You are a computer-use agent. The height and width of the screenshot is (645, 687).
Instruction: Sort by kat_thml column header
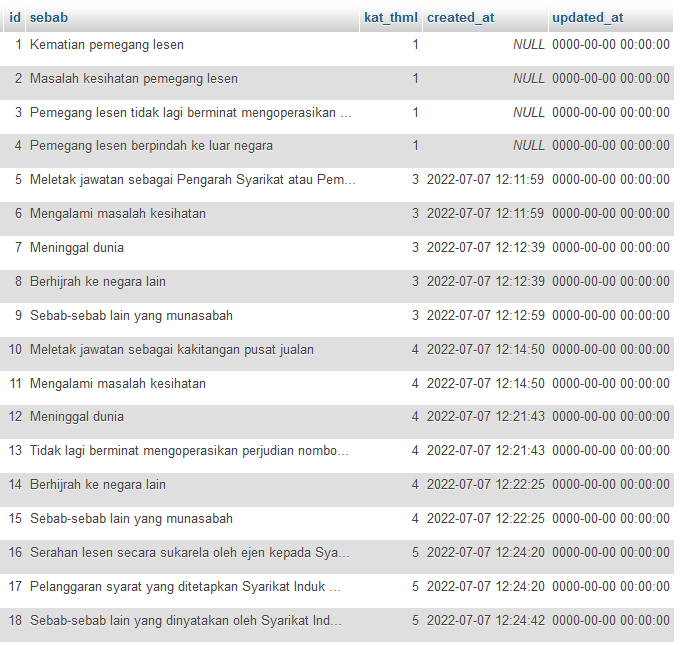tap(390, 18)
